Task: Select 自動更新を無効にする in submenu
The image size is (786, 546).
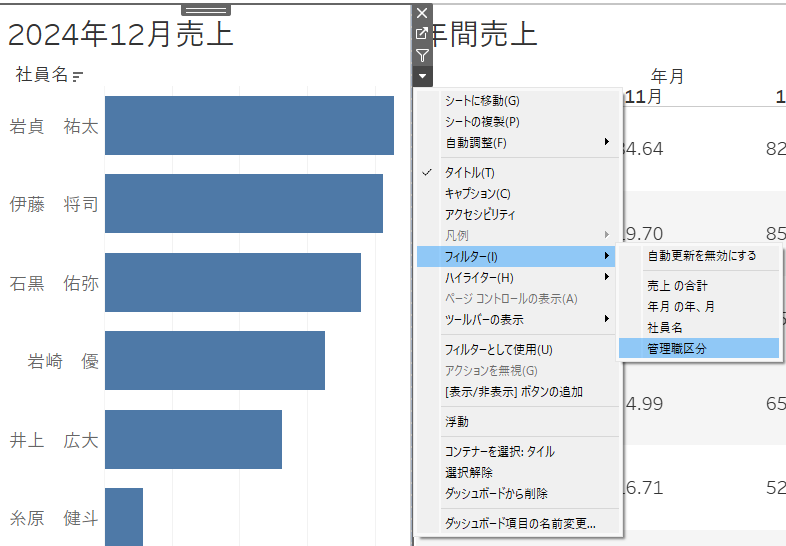Action: (699, 256)
